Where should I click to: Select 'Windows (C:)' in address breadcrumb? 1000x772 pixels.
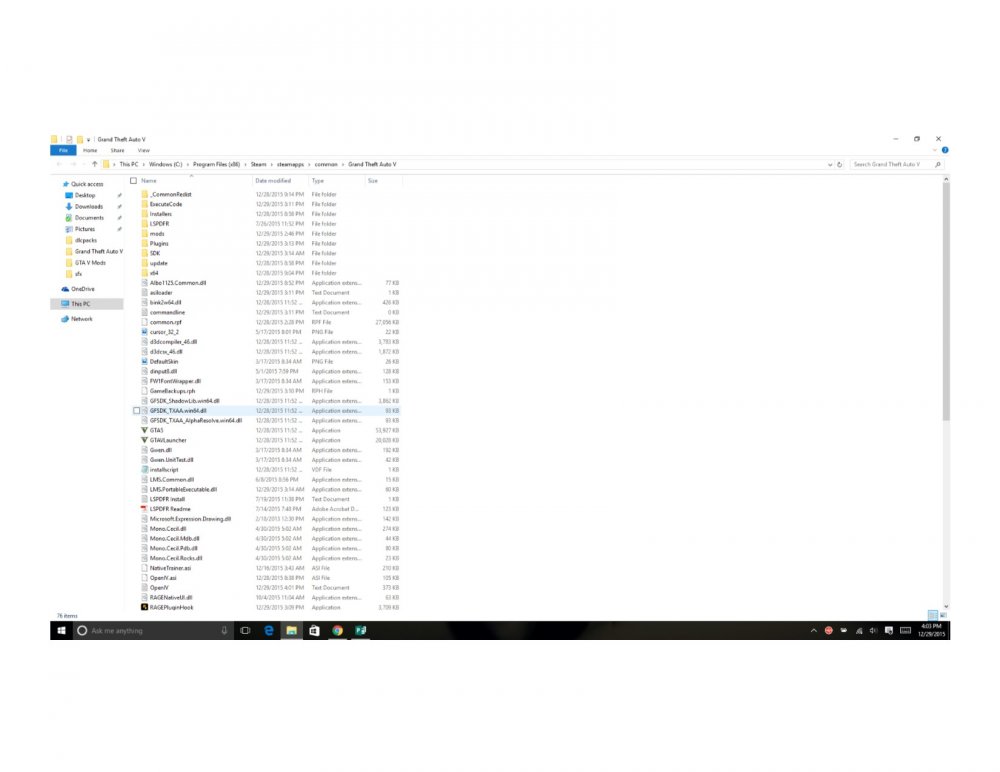pos(166,165)
